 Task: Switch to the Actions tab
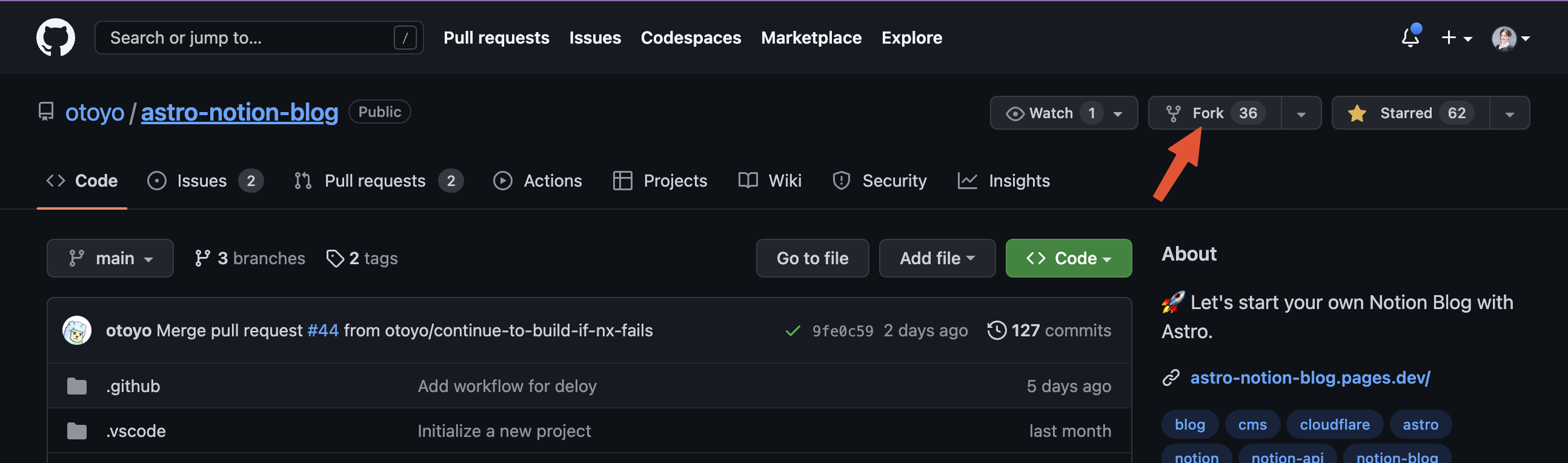coord(537,181)
